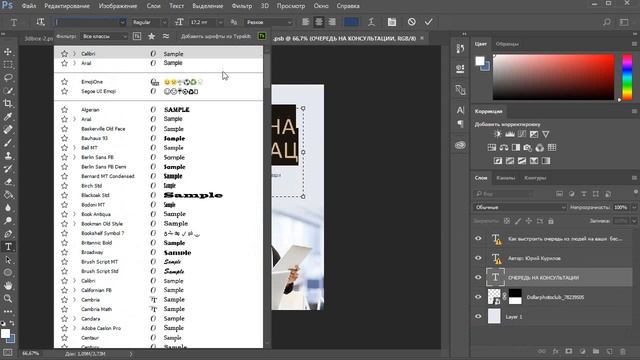The width and height of the screenshot is (640, 360).
Task: Select the Clone Stamp tool
Action: coord(8,156)
